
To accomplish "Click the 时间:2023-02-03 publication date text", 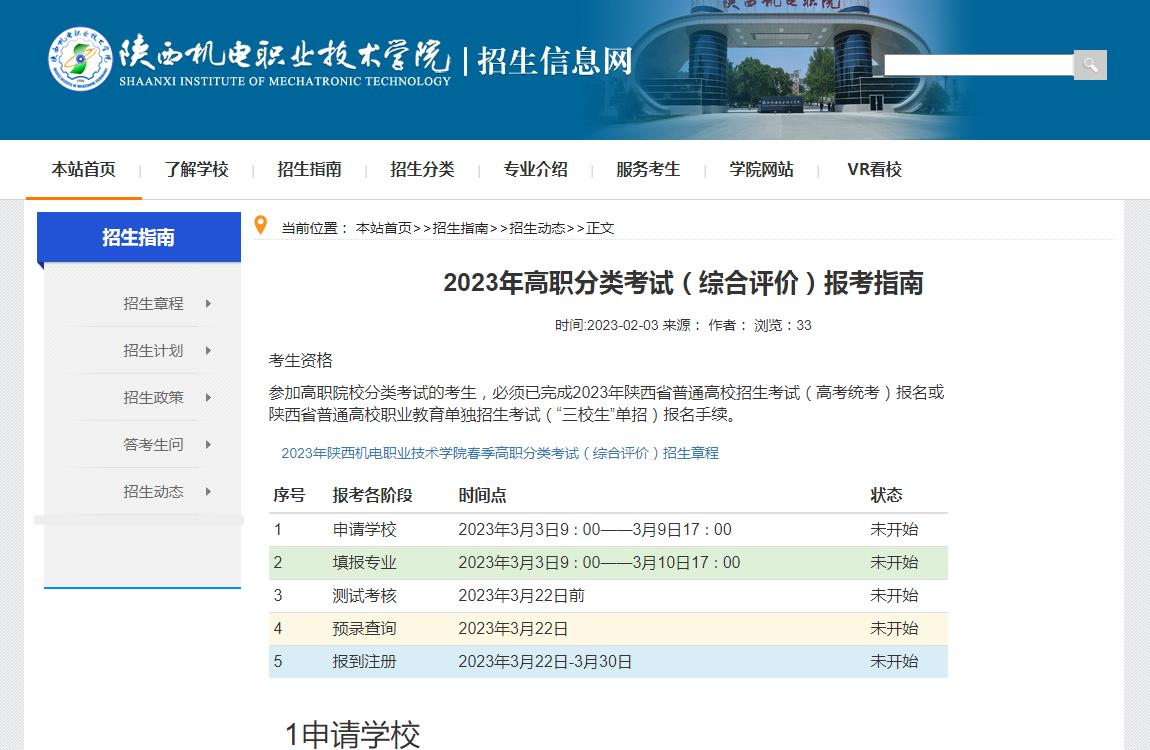I will click(x=607, y=326).
